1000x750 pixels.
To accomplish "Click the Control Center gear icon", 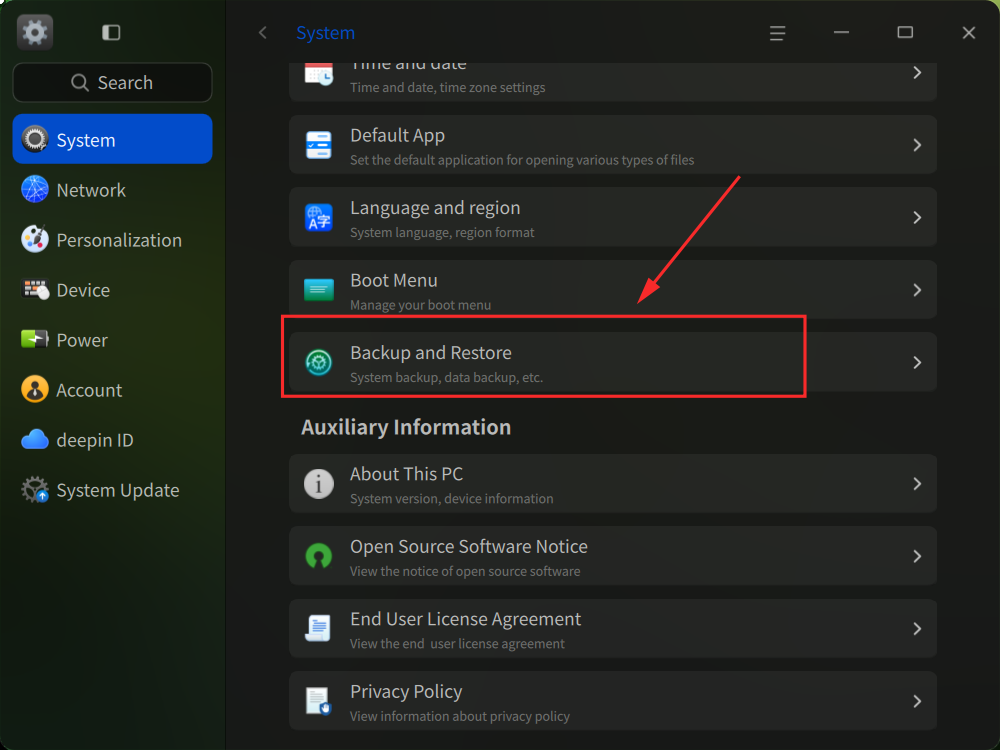I will [34, 32].
